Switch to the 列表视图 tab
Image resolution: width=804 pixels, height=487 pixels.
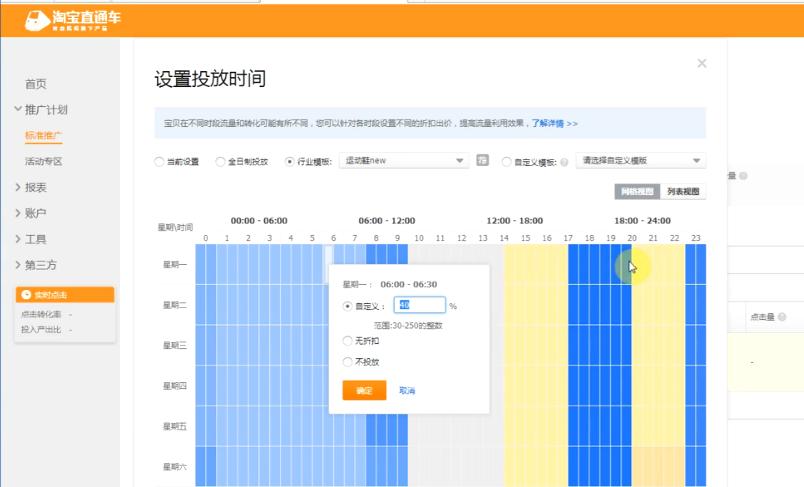pyautogui.click(x=683, y=191)
